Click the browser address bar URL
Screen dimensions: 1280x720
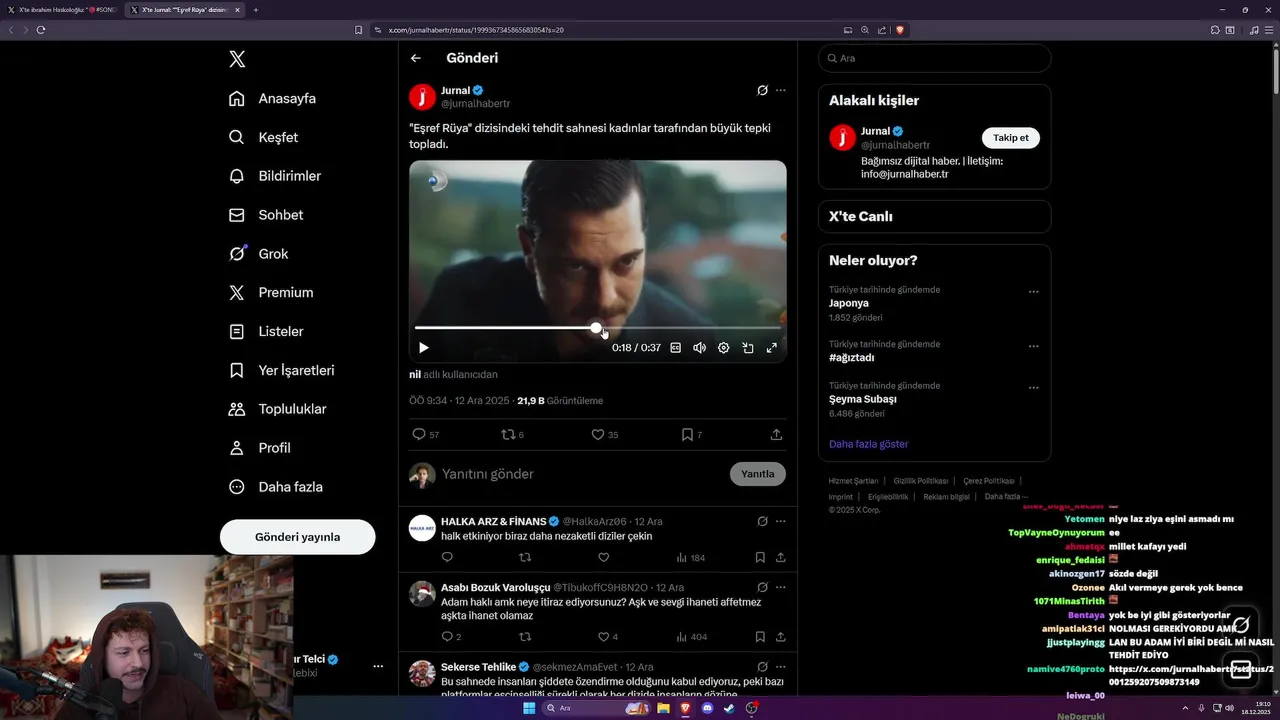click(x=475, y=30)
